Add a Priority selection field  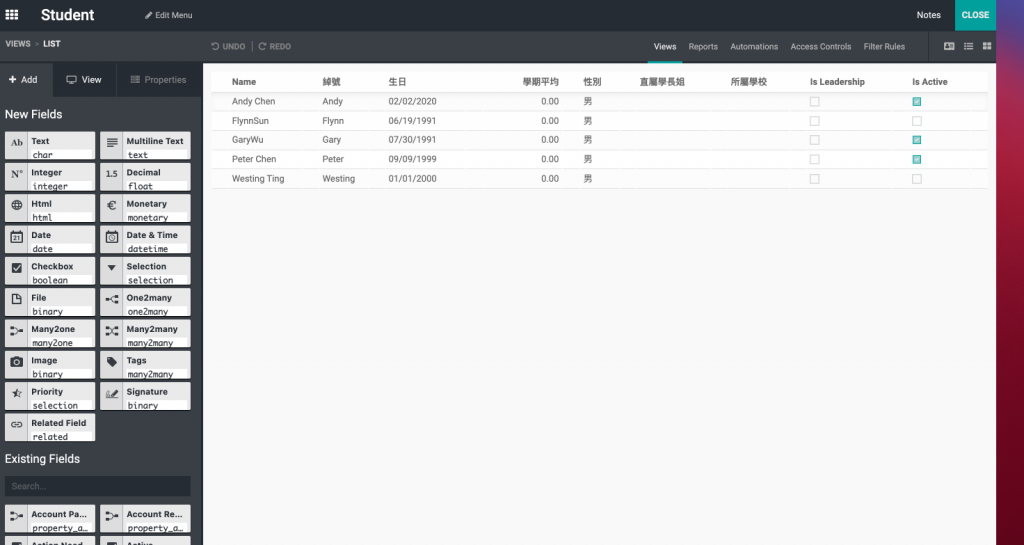coord(50,396)
